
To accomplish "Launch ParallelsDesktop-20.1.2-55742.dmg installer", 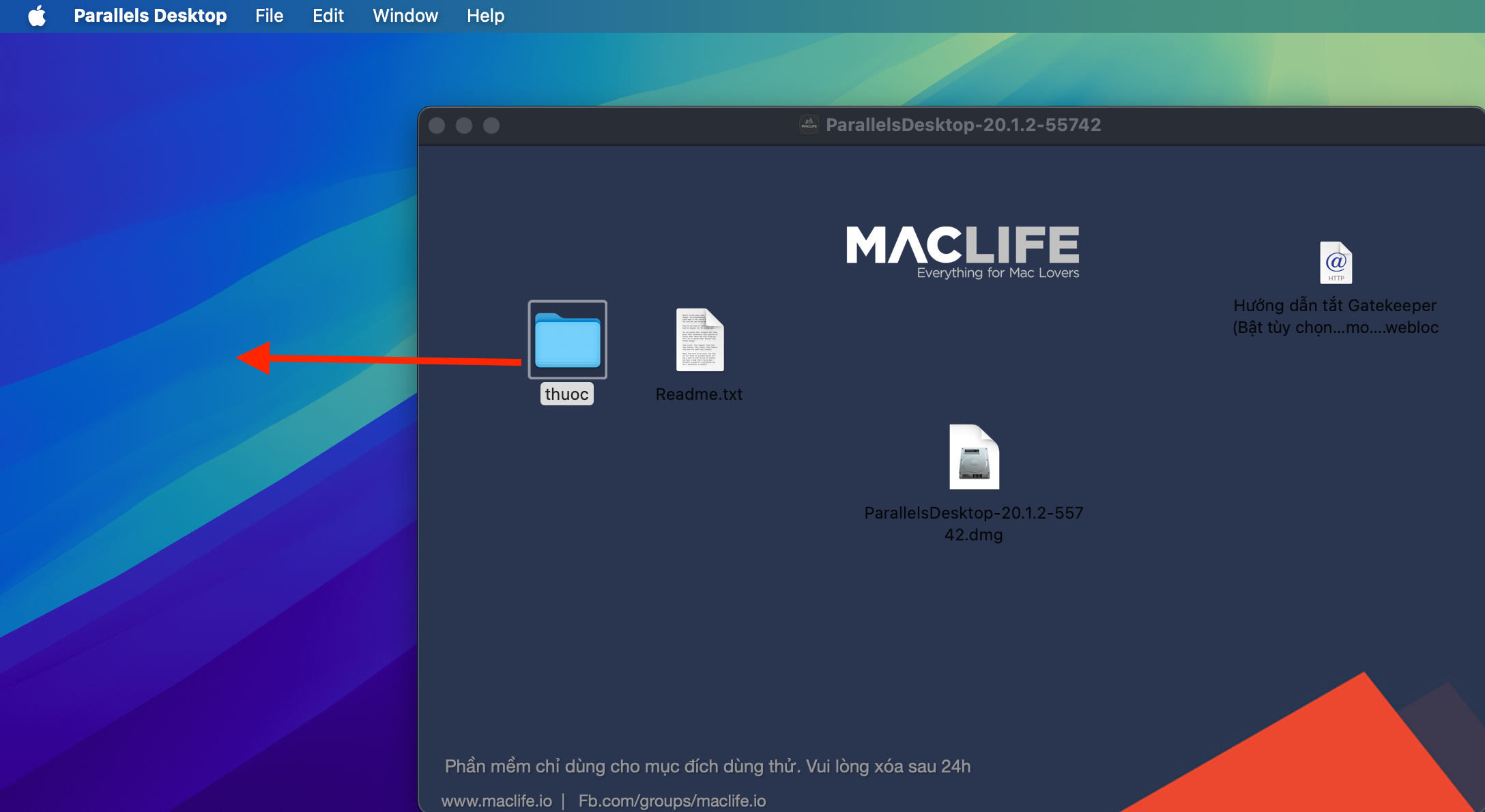I will (974, 457).
